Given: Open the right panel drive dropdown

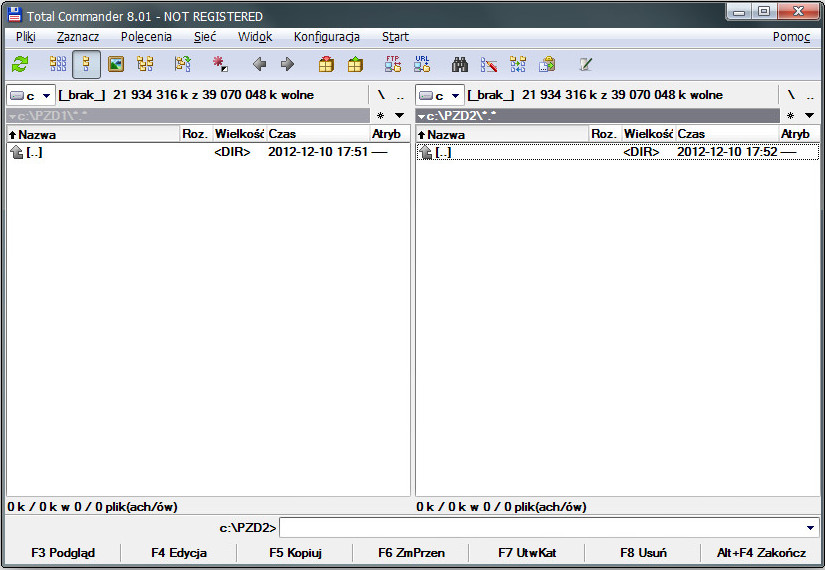Looking at the screenshot, I should coord(439,95).
